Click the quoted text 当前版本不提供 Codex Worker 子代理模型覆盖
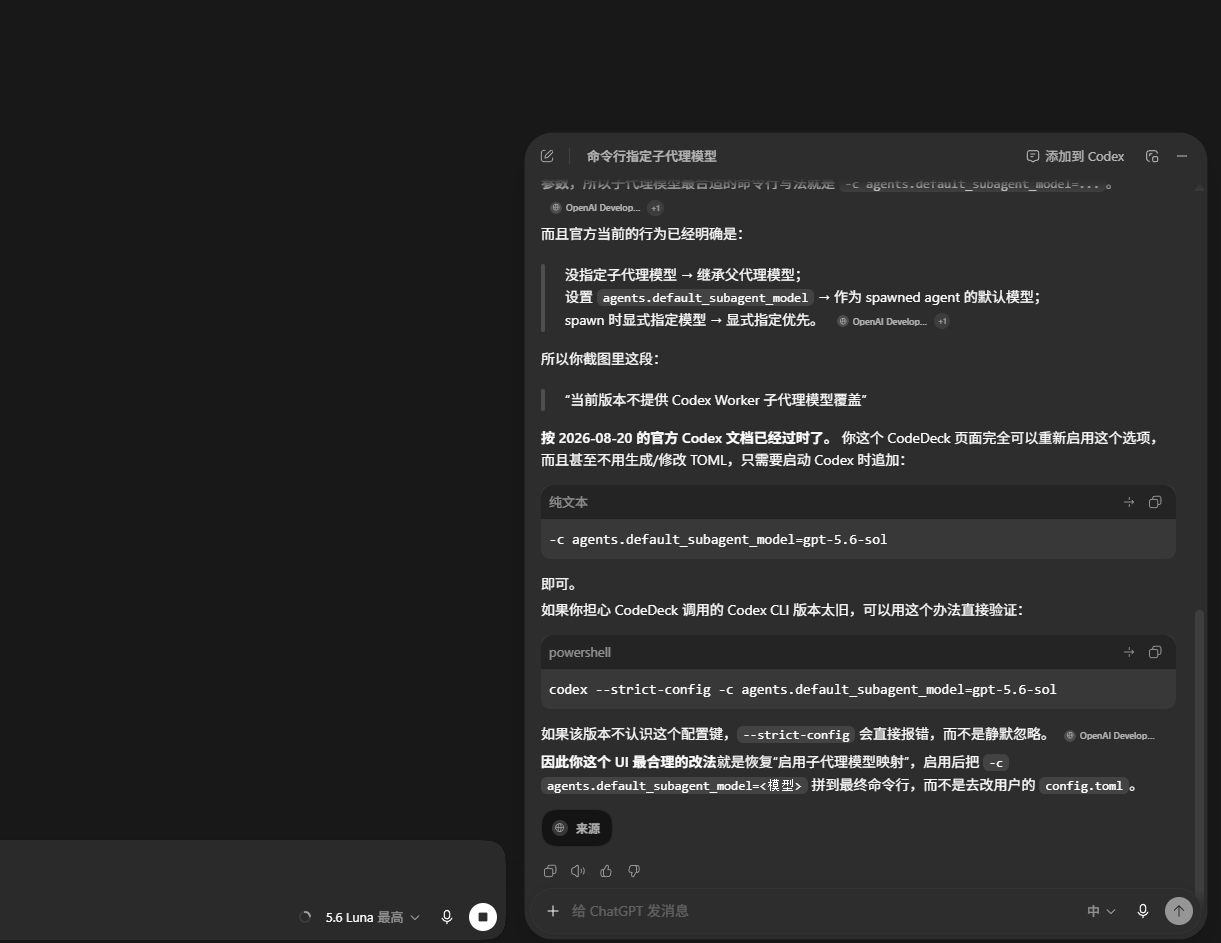Image resolution: width=1221 pixels, height=943 pixels. pos(715,400)
